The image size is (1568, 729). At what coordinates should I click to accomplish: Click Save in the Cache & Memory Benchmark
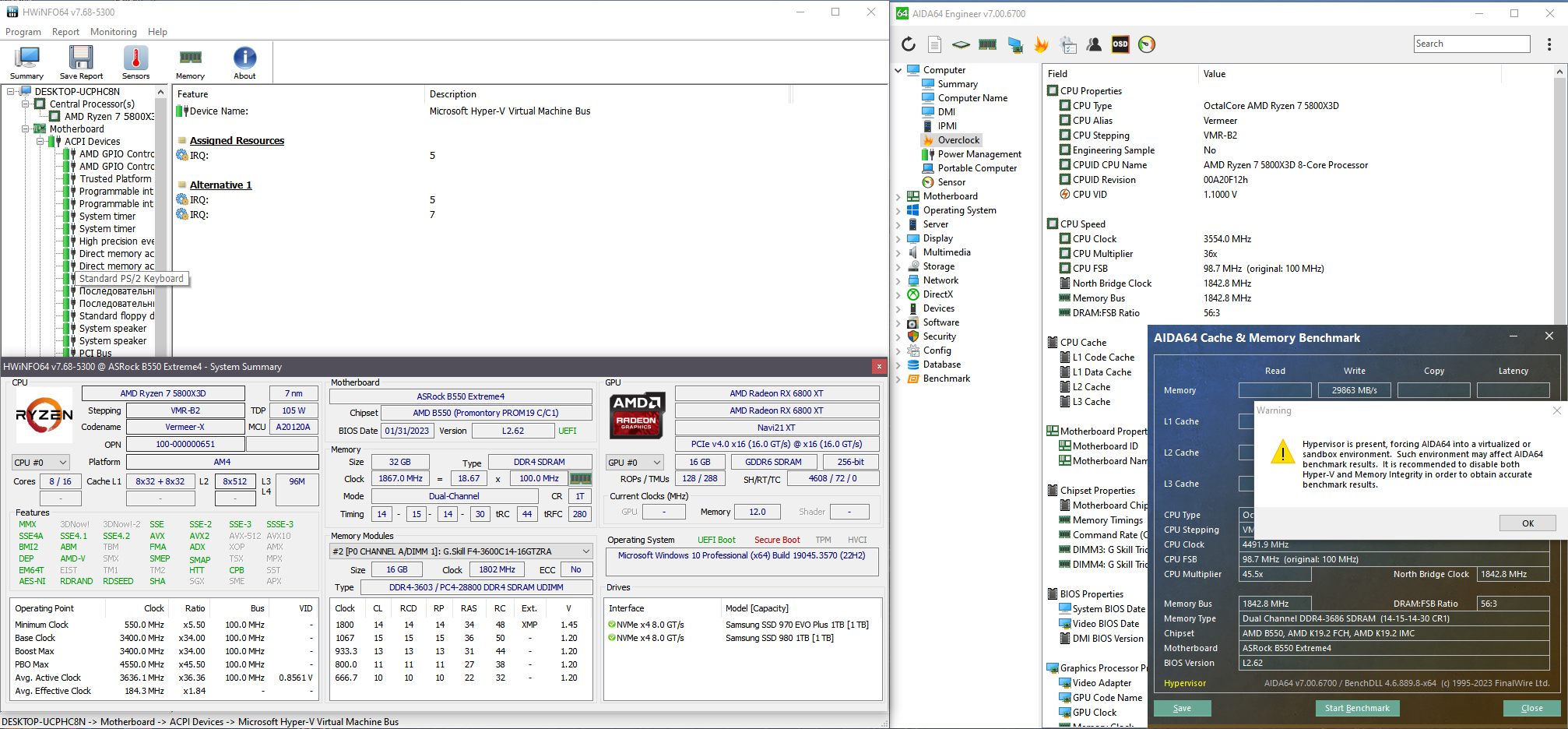1182,708
